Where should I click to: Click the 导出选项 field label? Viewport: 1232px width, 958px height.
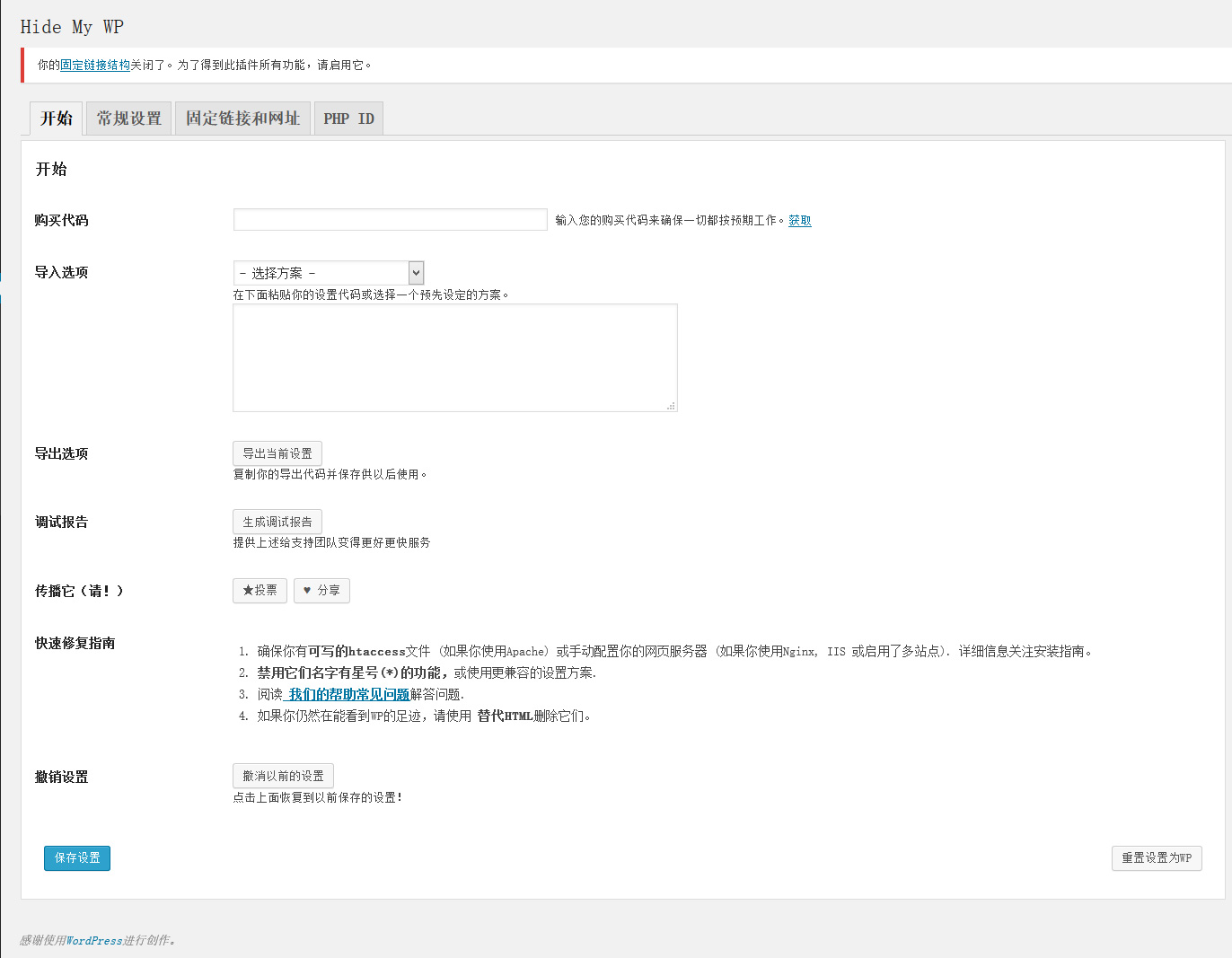(62, 453)
